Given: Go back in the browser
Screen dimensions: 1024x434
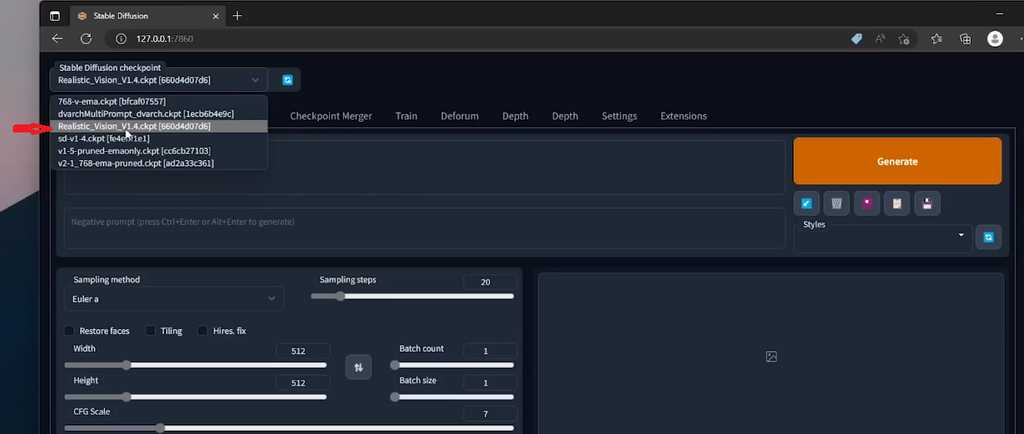Looking at the screenshot, I should pos(57,39).
